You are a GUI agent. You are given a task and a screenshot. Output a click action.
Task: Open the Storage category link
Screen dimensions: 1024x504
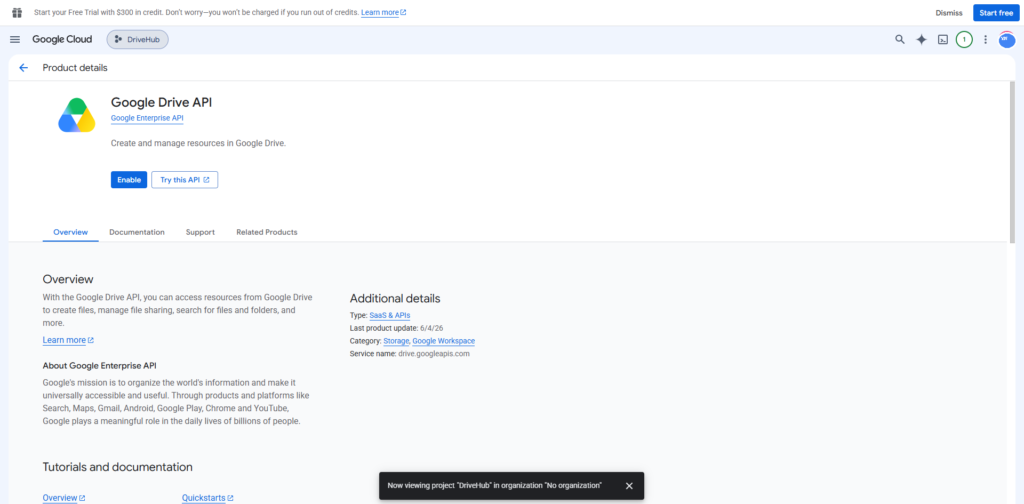coord(396,341)
